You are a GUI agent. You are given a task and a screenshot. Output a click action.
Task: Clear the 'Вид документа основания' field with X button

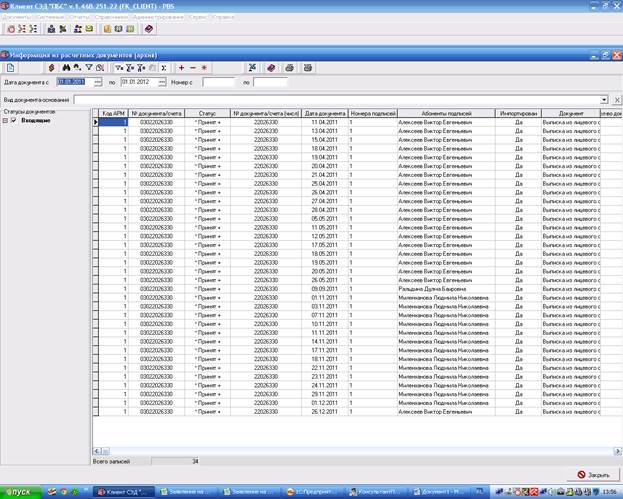(617, 100)
